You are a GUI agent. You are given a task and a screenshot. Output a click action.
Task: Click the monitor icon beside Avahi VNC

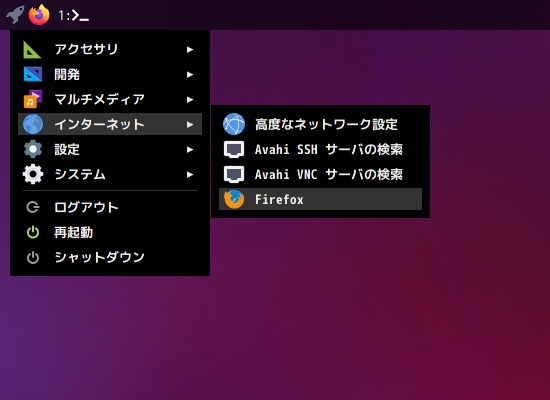point(234,174)
